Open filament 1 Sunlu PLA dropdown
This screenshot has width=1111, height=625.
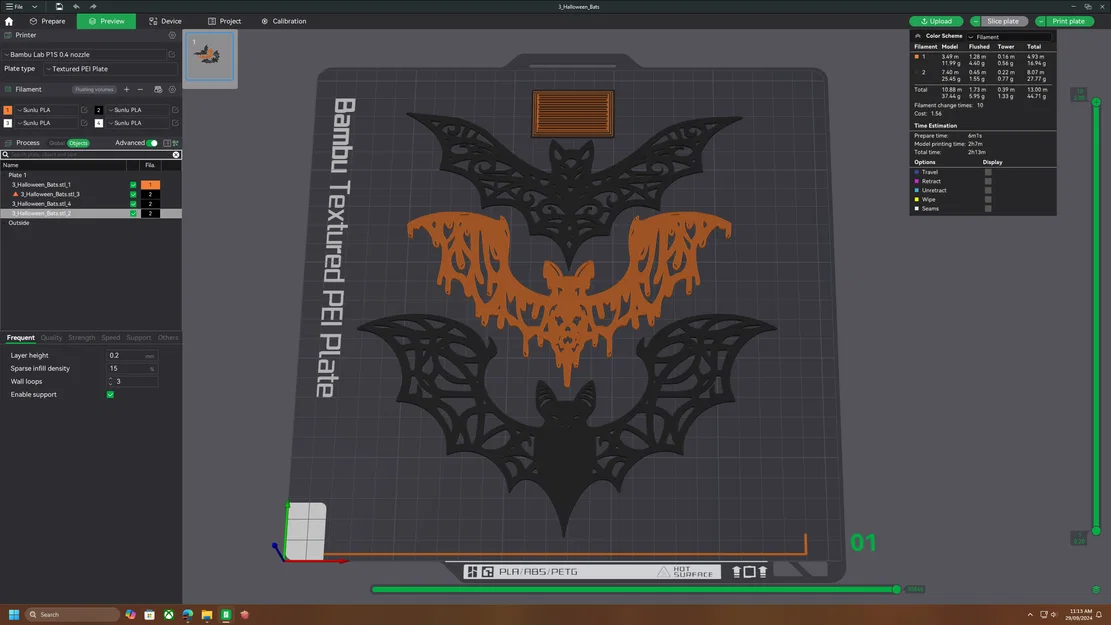47,110
